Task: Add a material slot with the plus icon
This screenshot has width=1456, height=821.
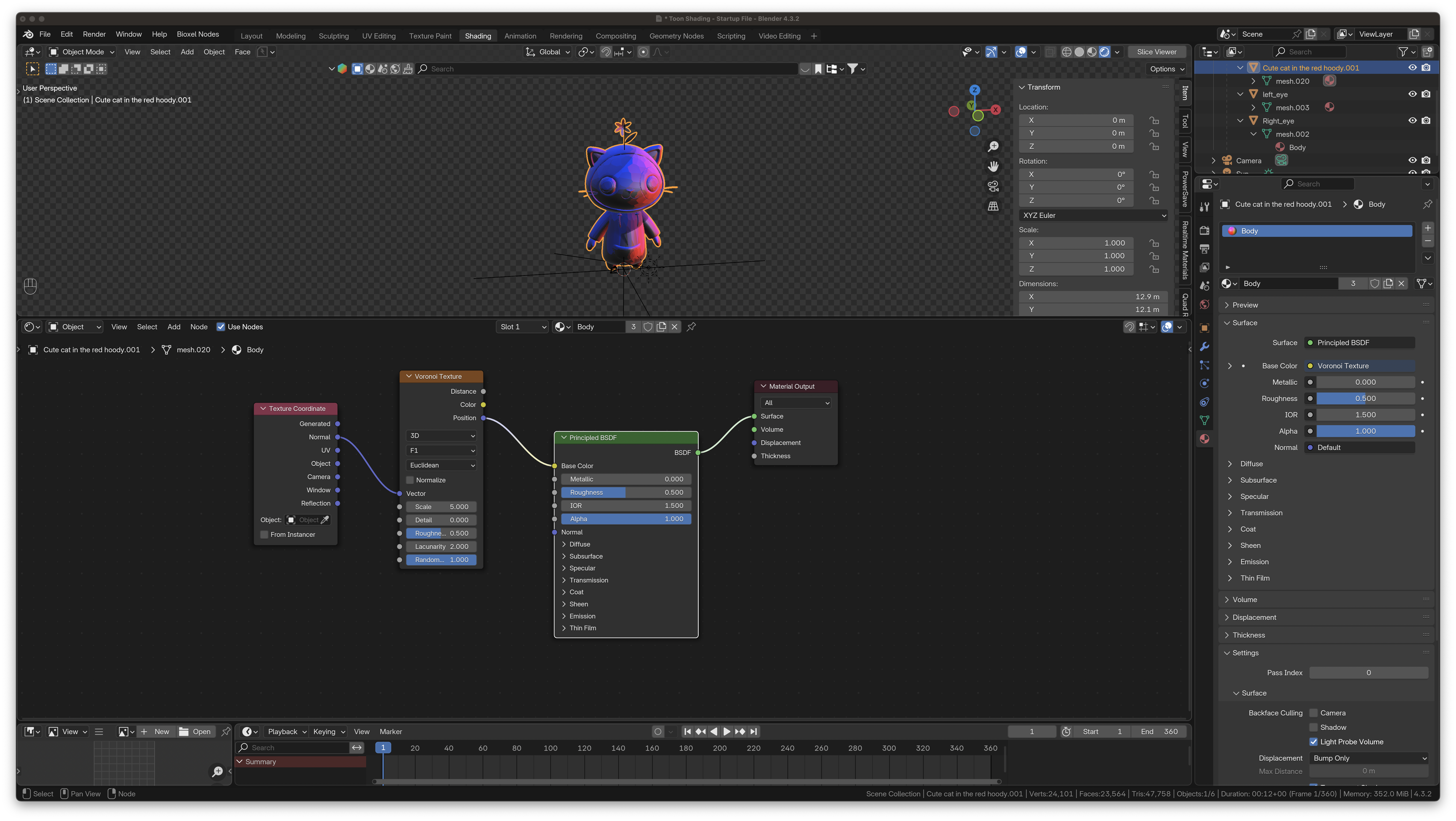Action: pos(1428,228)
